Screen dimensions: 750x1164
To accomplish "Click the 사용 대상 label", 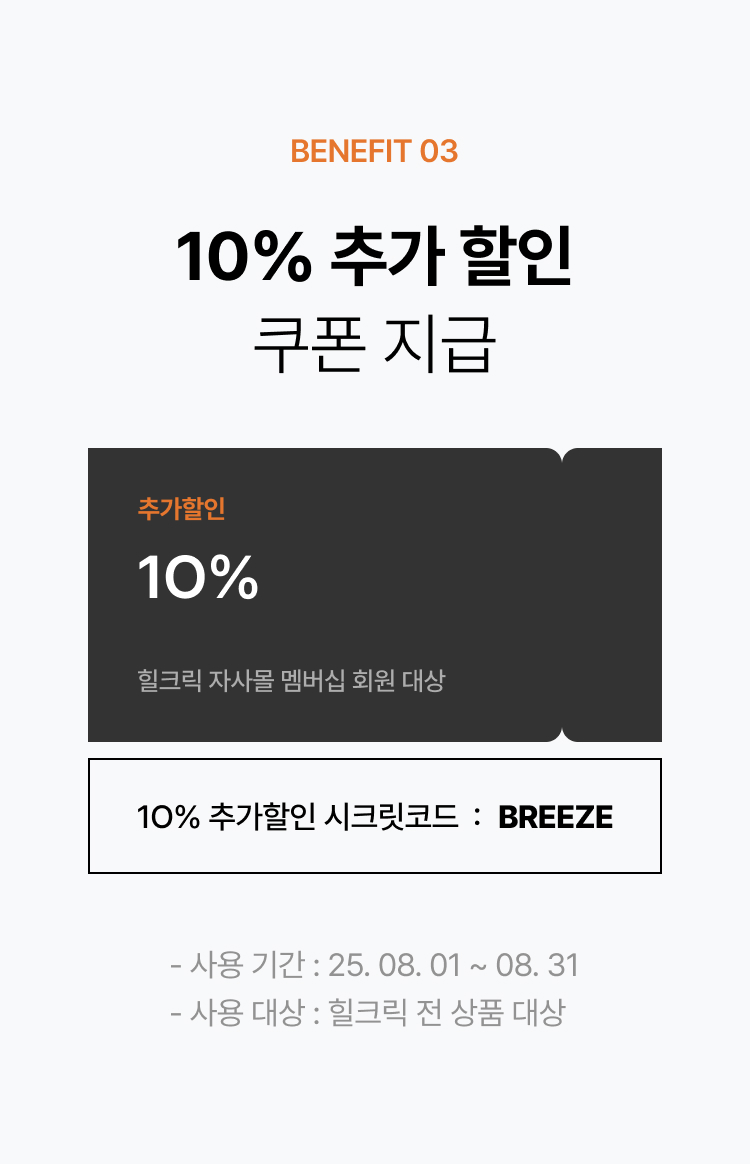I will (247, 1012).
